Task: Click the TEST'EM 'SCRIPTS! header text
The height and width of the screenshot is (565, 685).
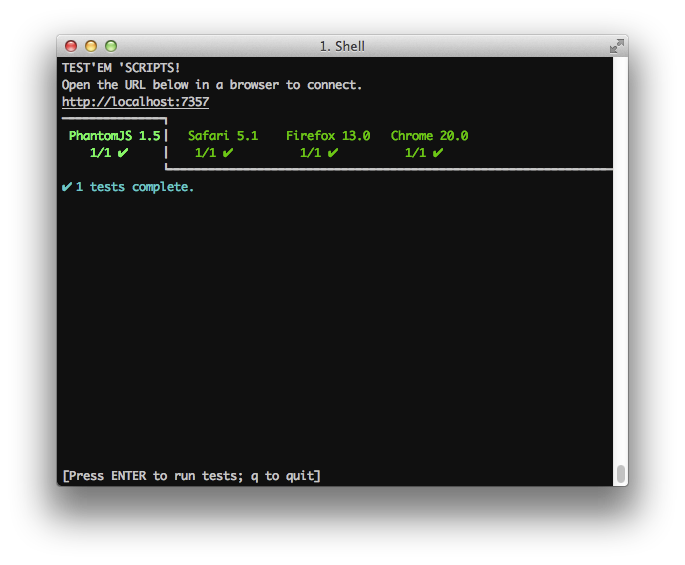Action: coord(121,68)
